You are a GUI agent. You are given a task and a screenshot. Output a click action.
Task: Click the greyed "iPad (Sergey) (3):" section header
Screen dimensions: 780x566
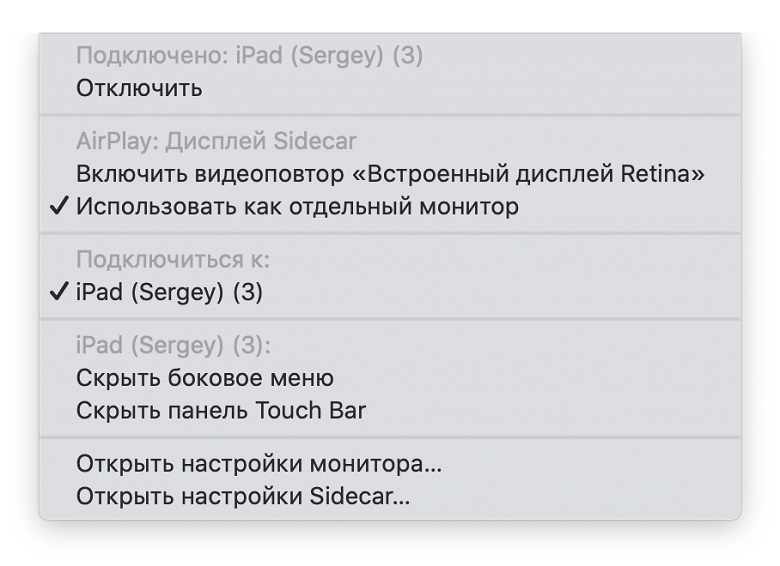pos(173,346)
